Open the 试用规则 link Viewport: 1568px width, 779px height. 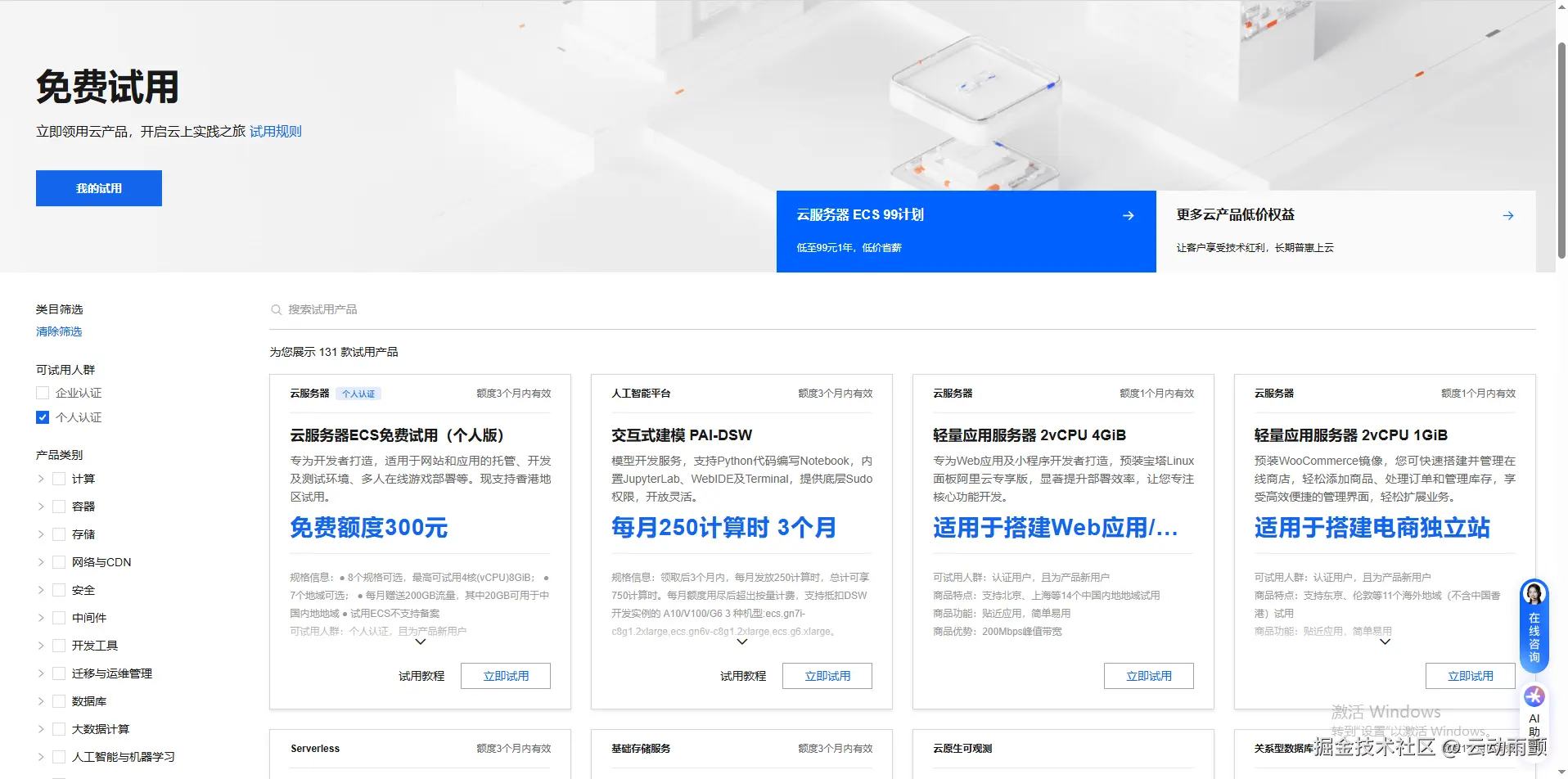276,131
